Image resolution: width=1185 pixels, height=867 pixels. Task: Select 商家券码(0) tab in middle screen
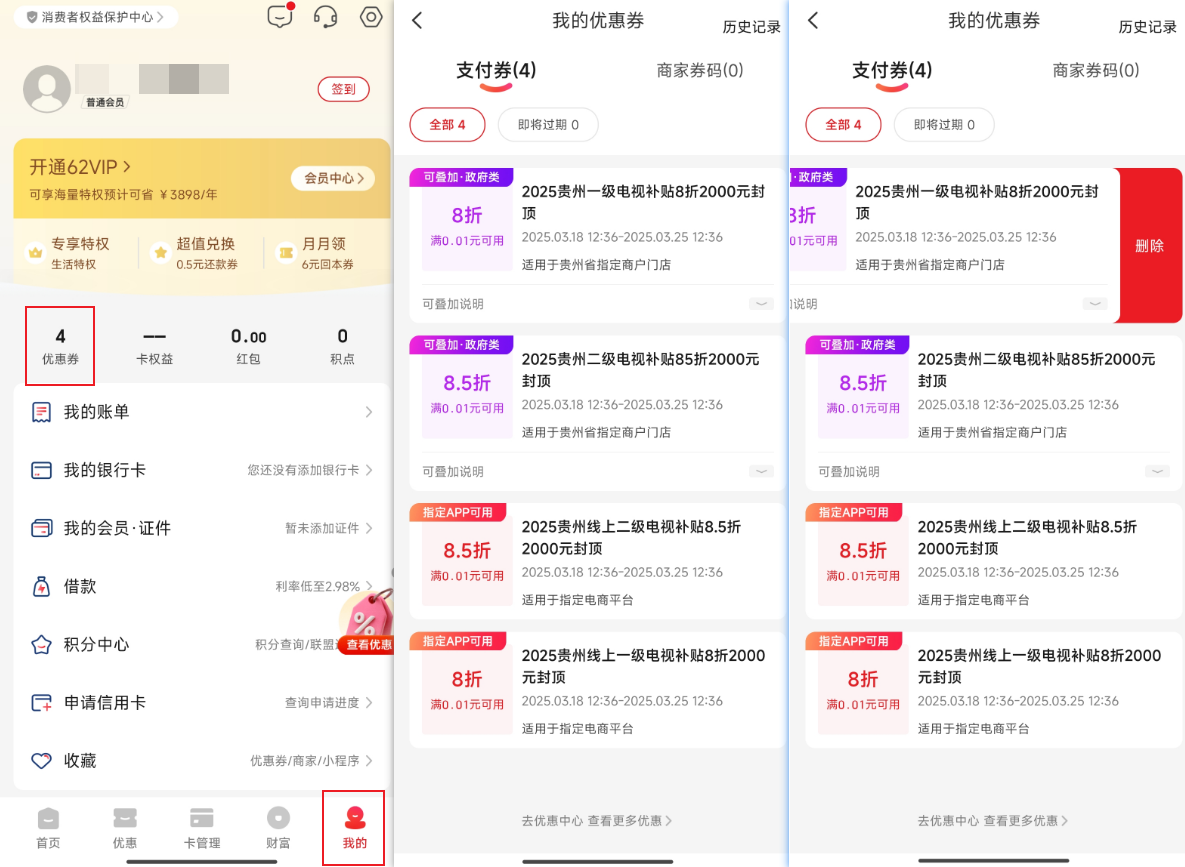click(700, 70)
